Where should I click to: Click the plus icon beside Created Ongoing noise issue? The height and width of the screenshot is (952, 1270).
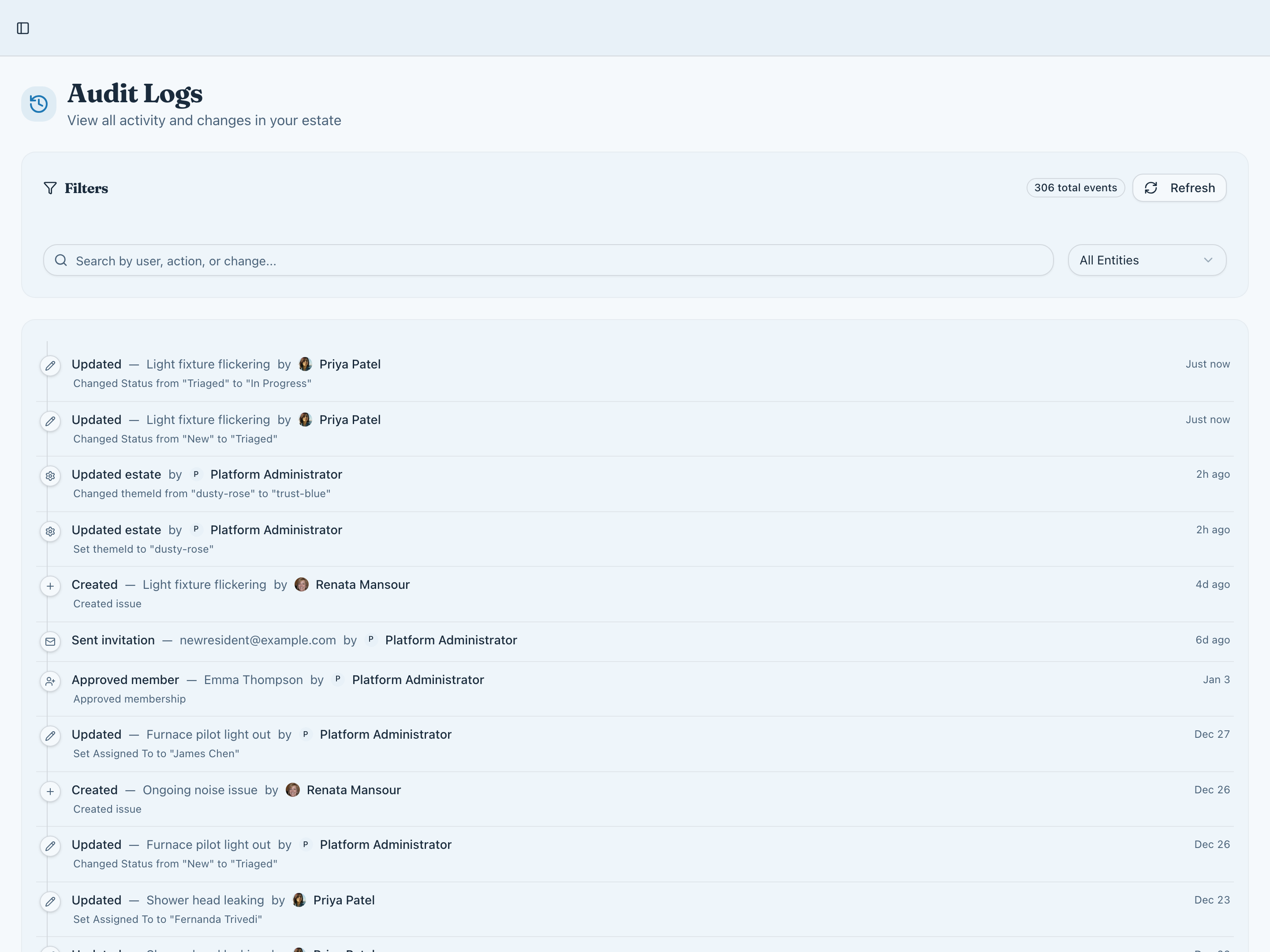(51, 791)
